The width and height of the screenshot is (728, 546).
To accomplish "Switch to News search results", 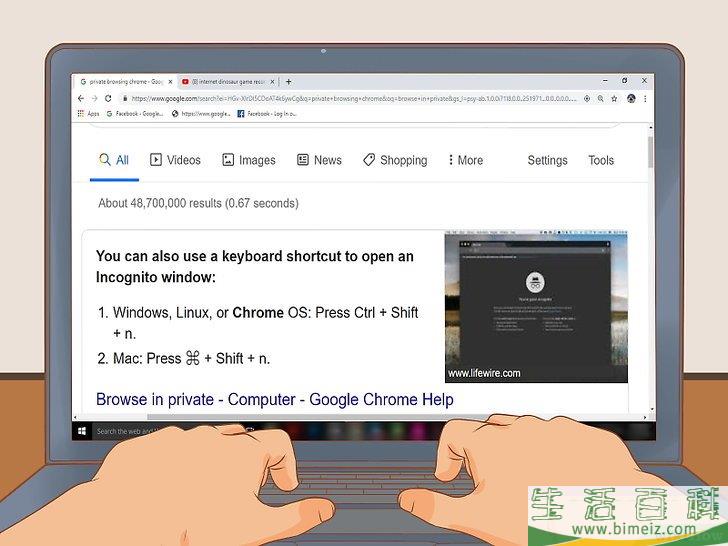I will (319, 160).
